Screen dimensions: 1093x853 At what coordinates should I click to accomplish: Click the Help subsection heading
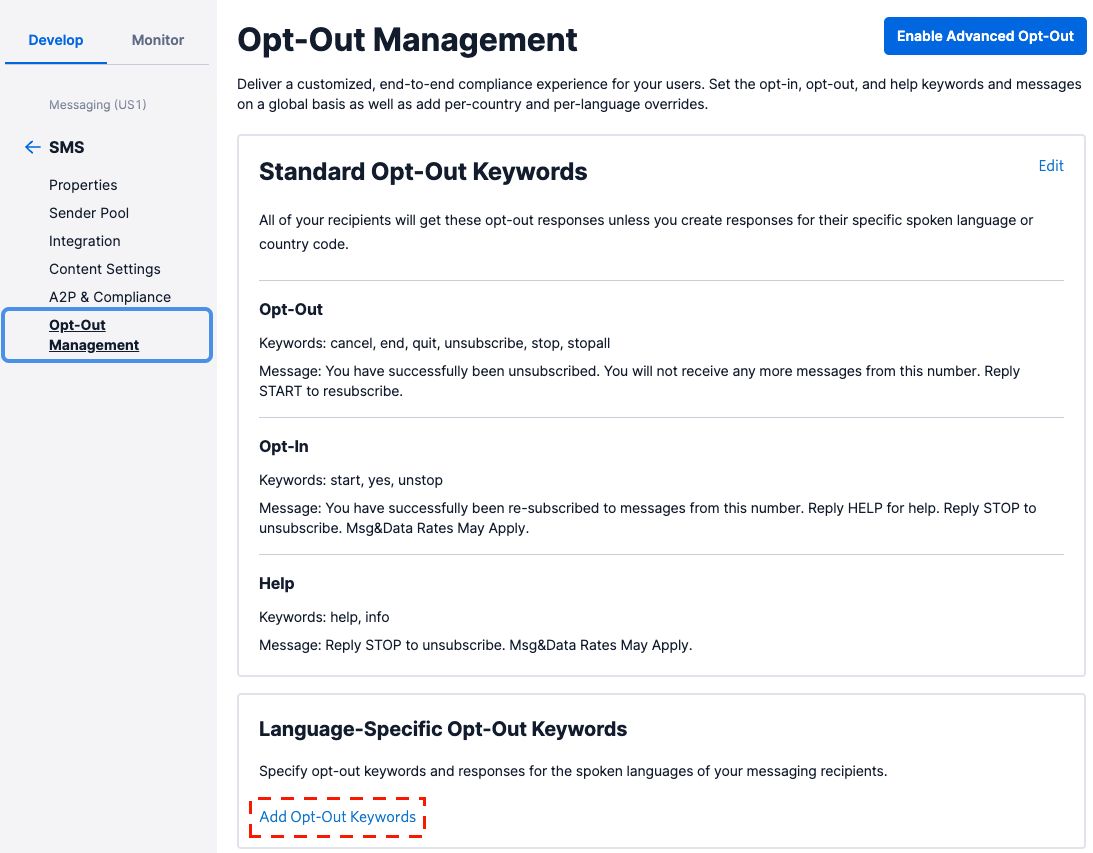[277, 583]
